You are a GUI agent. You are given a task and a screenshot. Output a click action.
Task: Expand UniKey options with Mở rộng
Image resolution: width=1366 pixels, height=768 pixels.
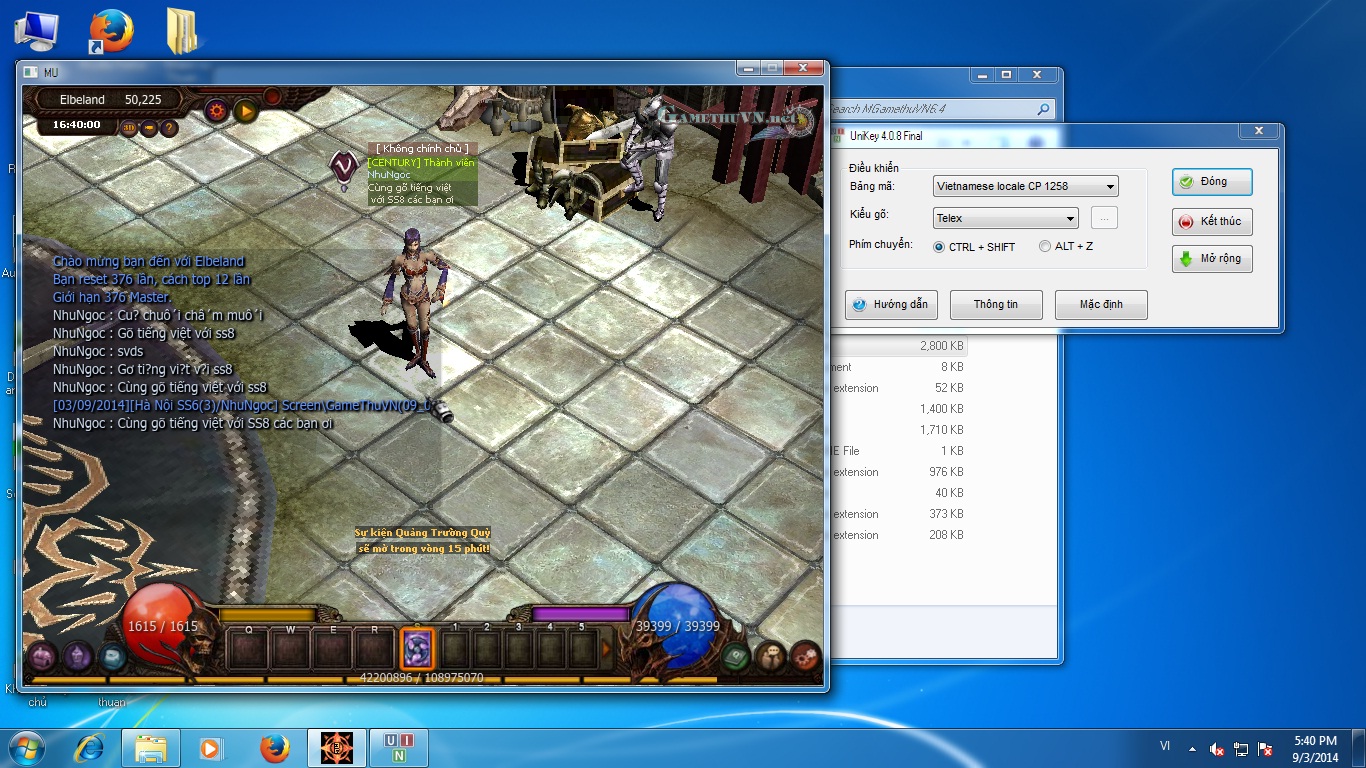pyautogui.click(x=1212, y=259)
